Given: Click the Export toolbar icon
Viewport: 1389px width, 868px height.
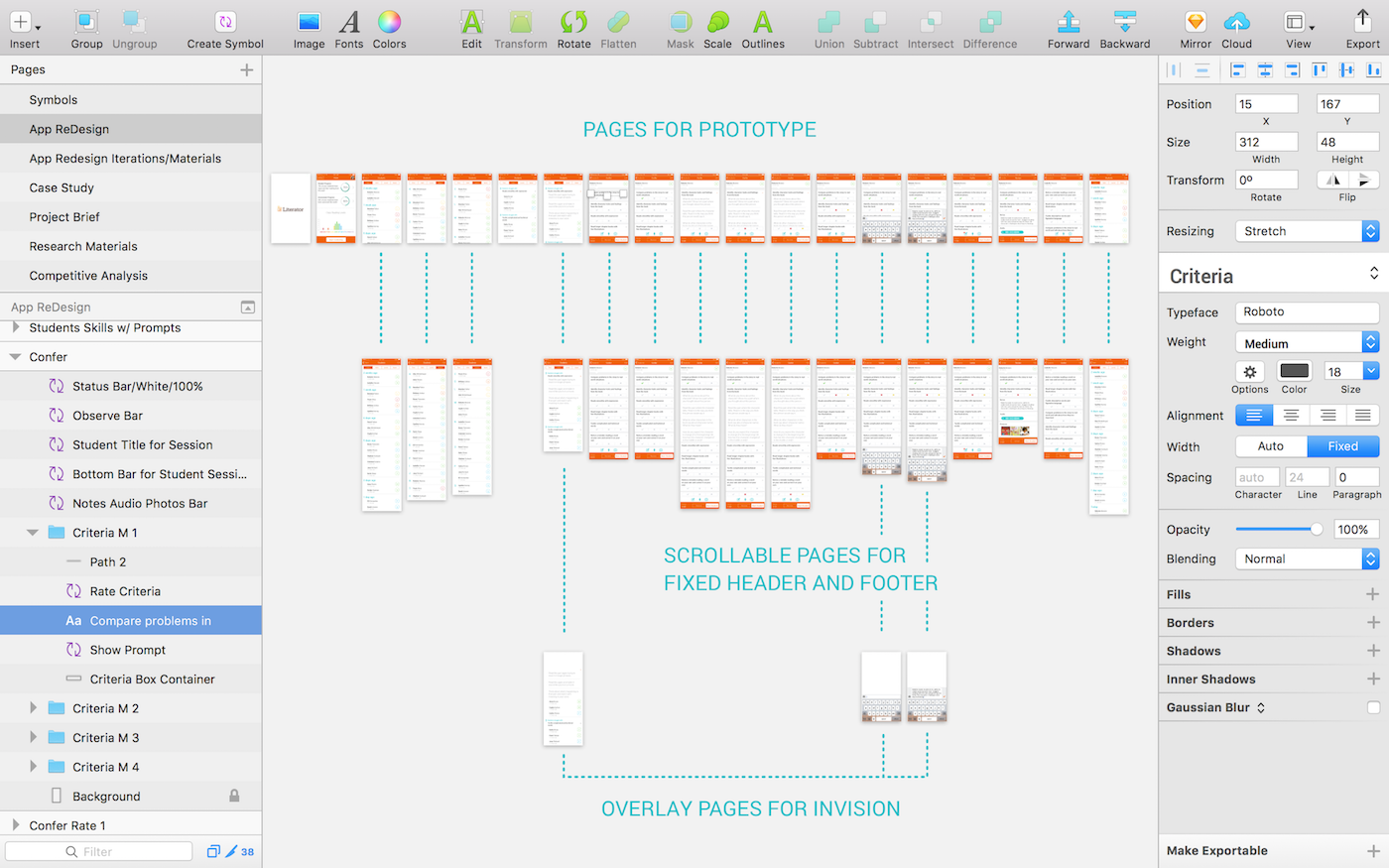Looking at the screenshot, I should coord(1362,22).
